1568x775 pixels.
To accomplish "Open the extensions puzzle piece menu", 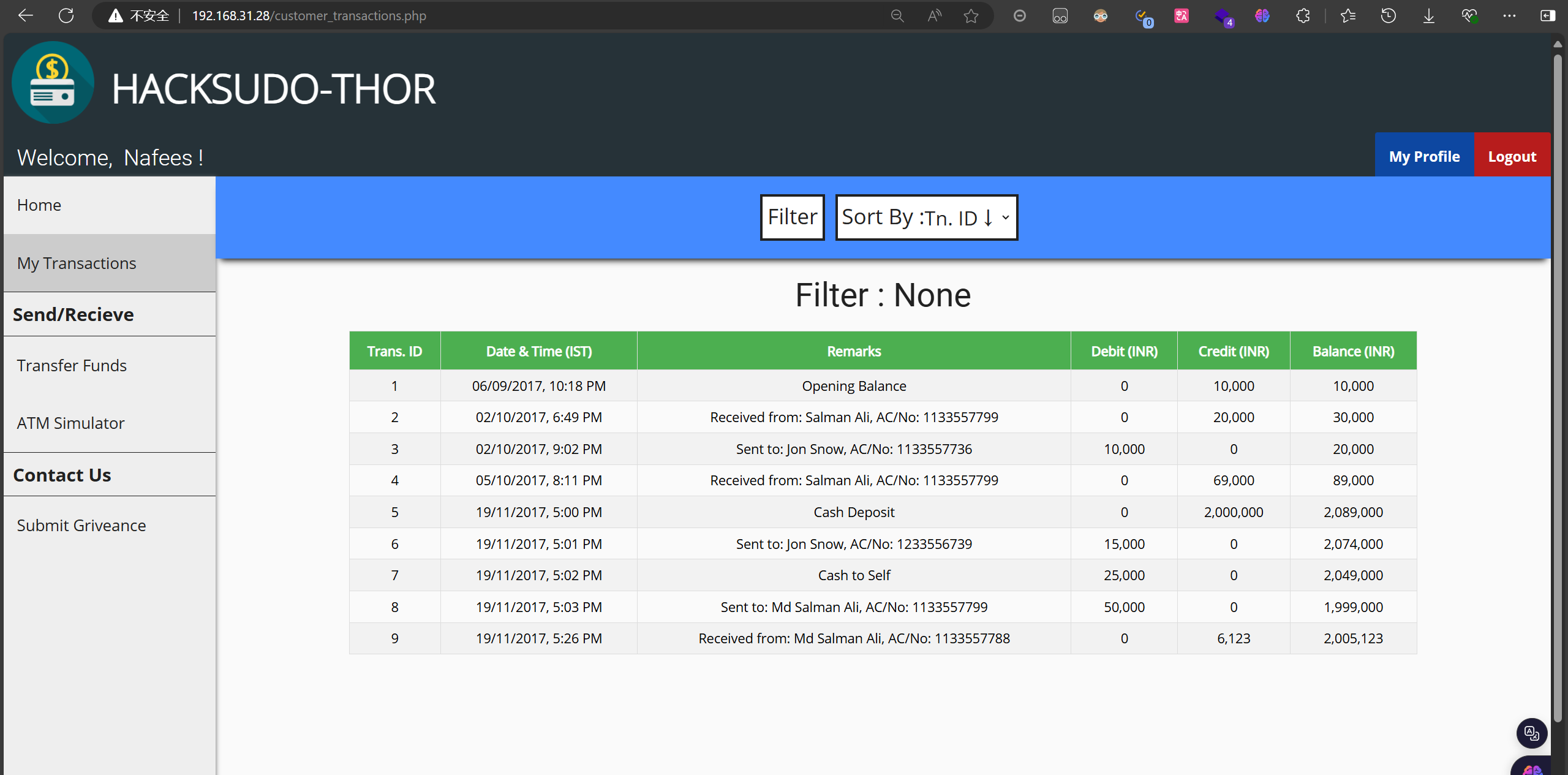I will pyautogui.click(x=1303, y=16).
